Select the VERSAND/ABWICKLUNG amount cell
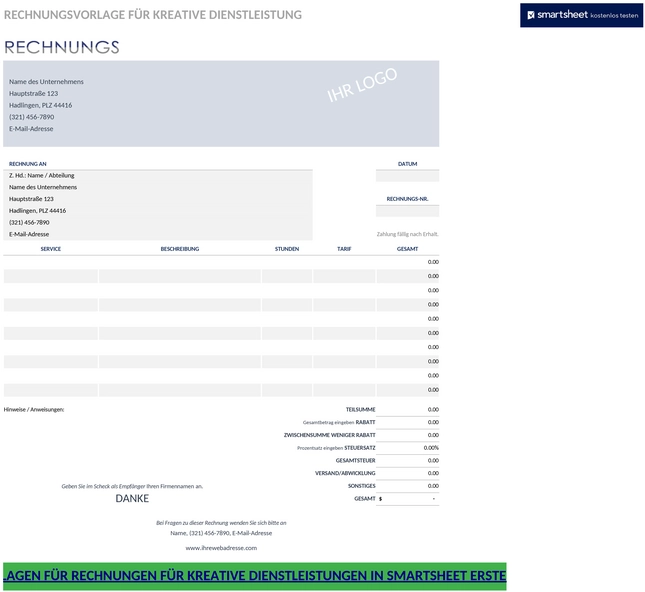The height and width of the screenshot is (592, 645). [x=407, y=474]
